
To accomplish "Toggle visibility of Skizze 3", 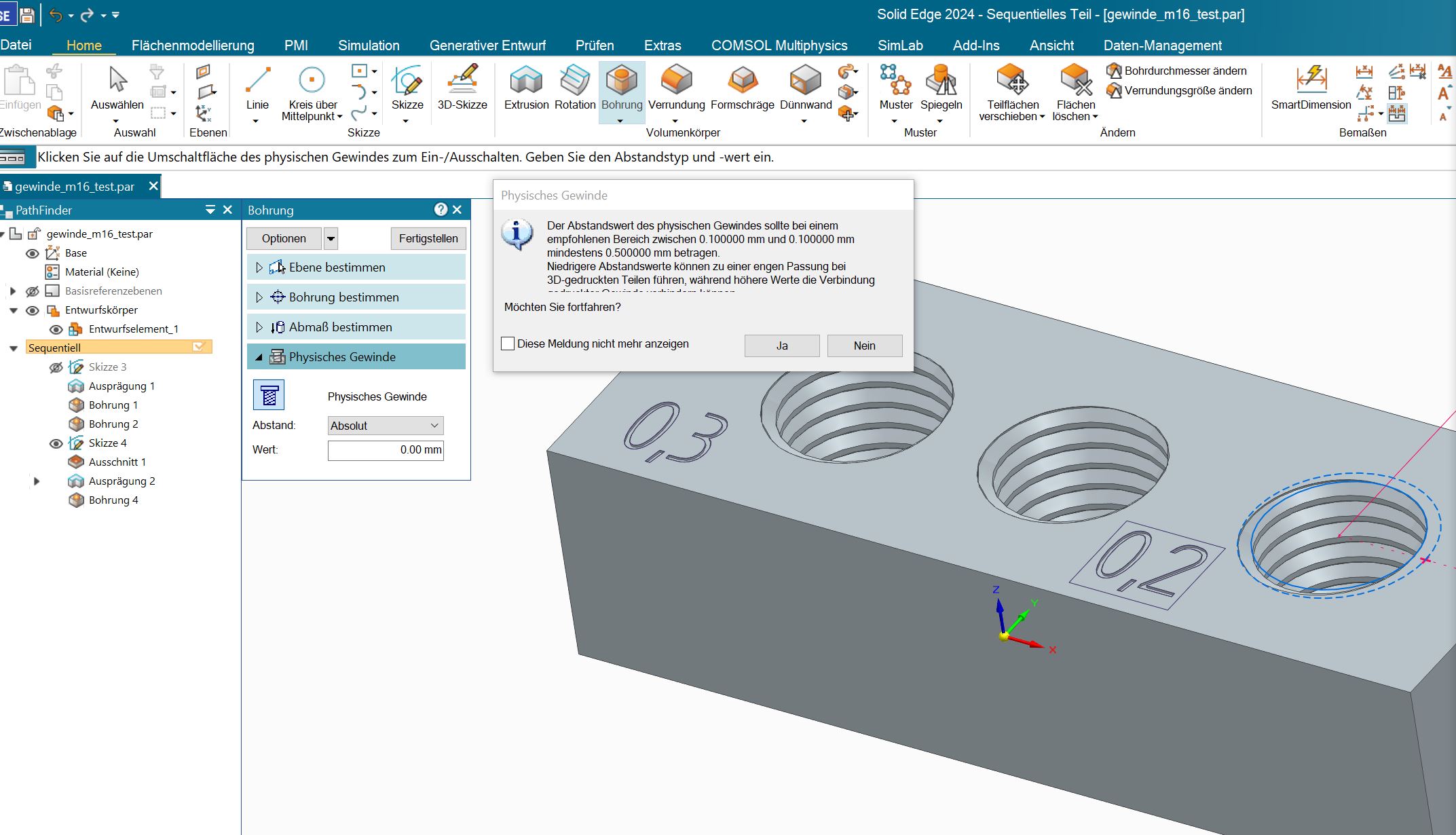I will (x=56, y=367).
